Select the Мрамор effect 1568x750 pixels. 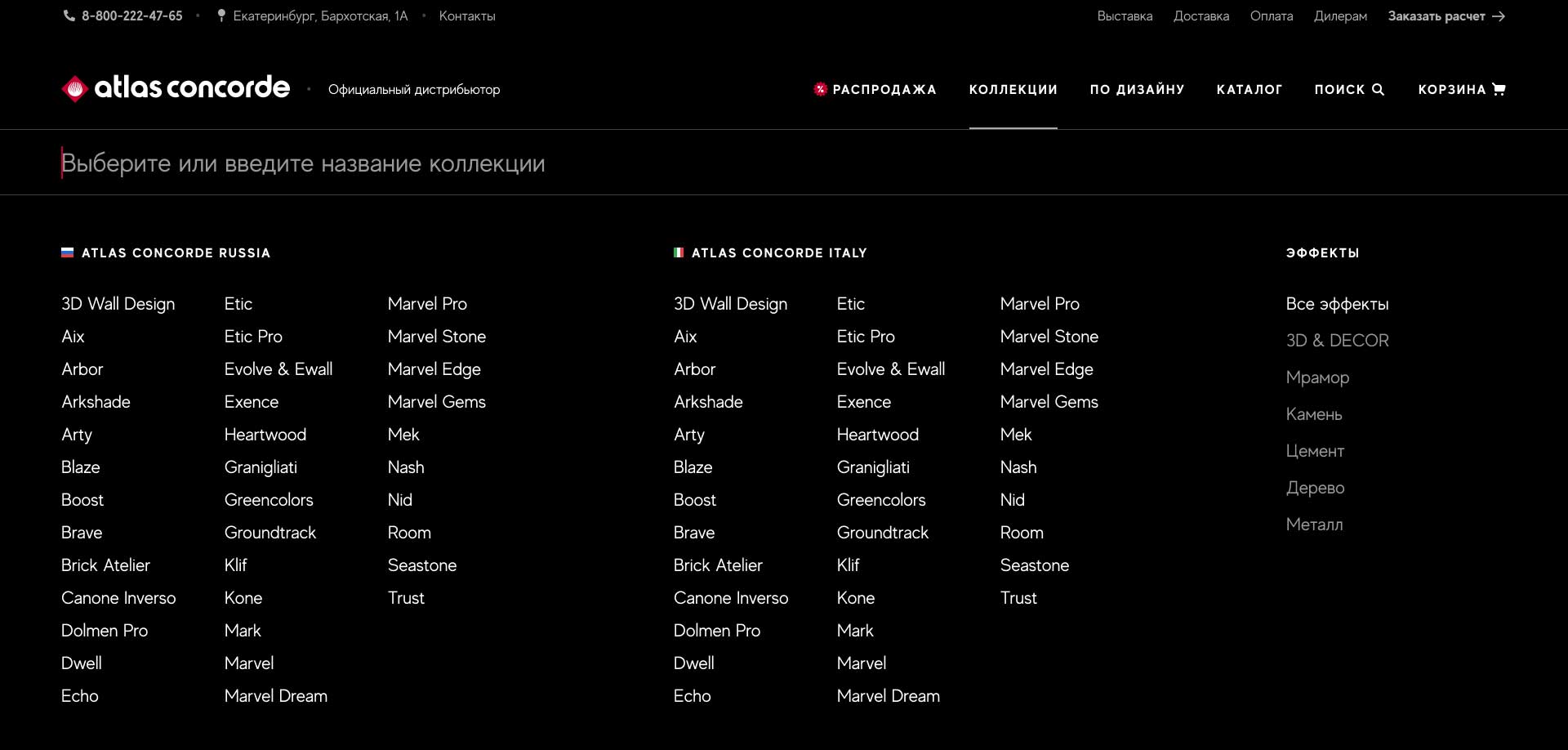click(x=1317, y=377)
